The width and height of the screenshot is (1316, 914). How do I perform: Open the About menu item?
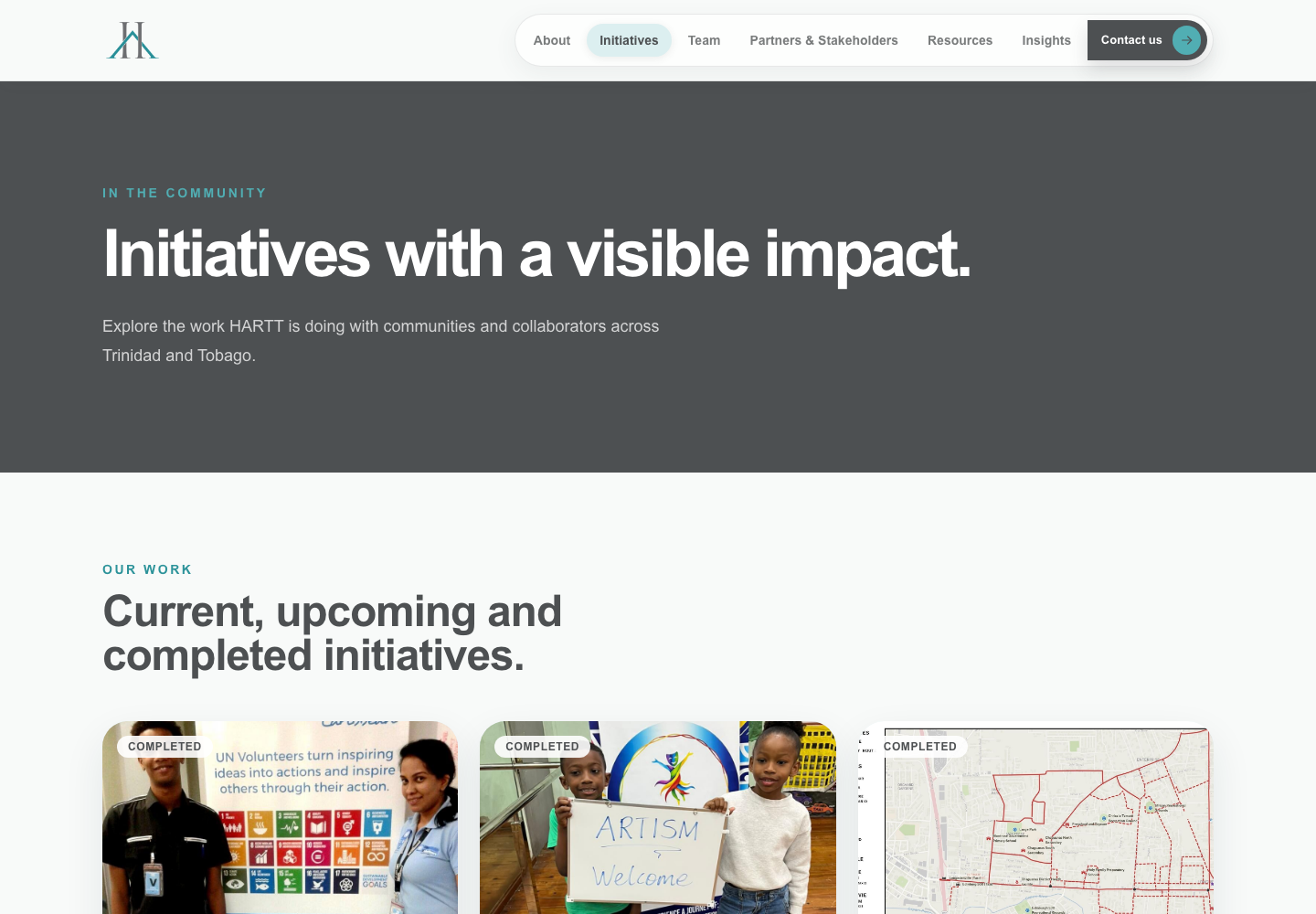[552, 40]
